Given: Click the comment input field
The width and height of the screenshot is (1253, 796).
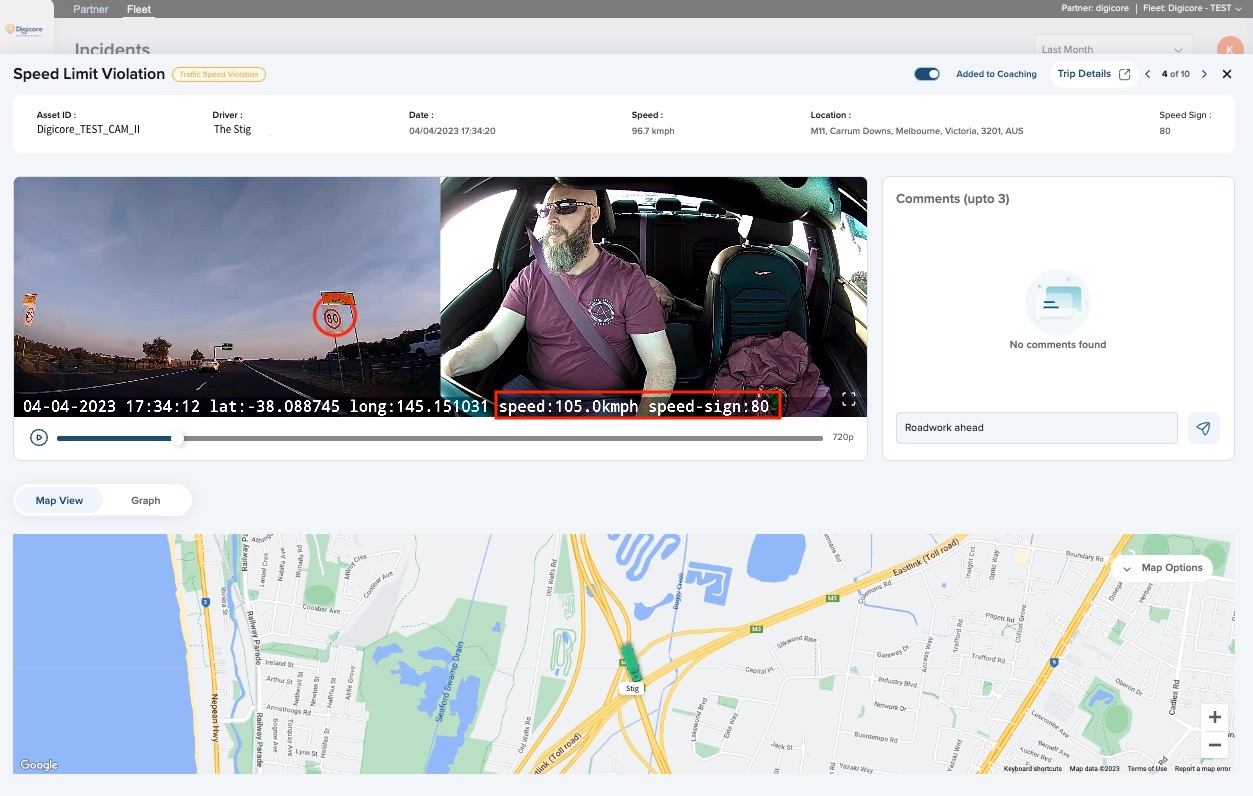Looking at the screenshot, I should [1036, 428].
